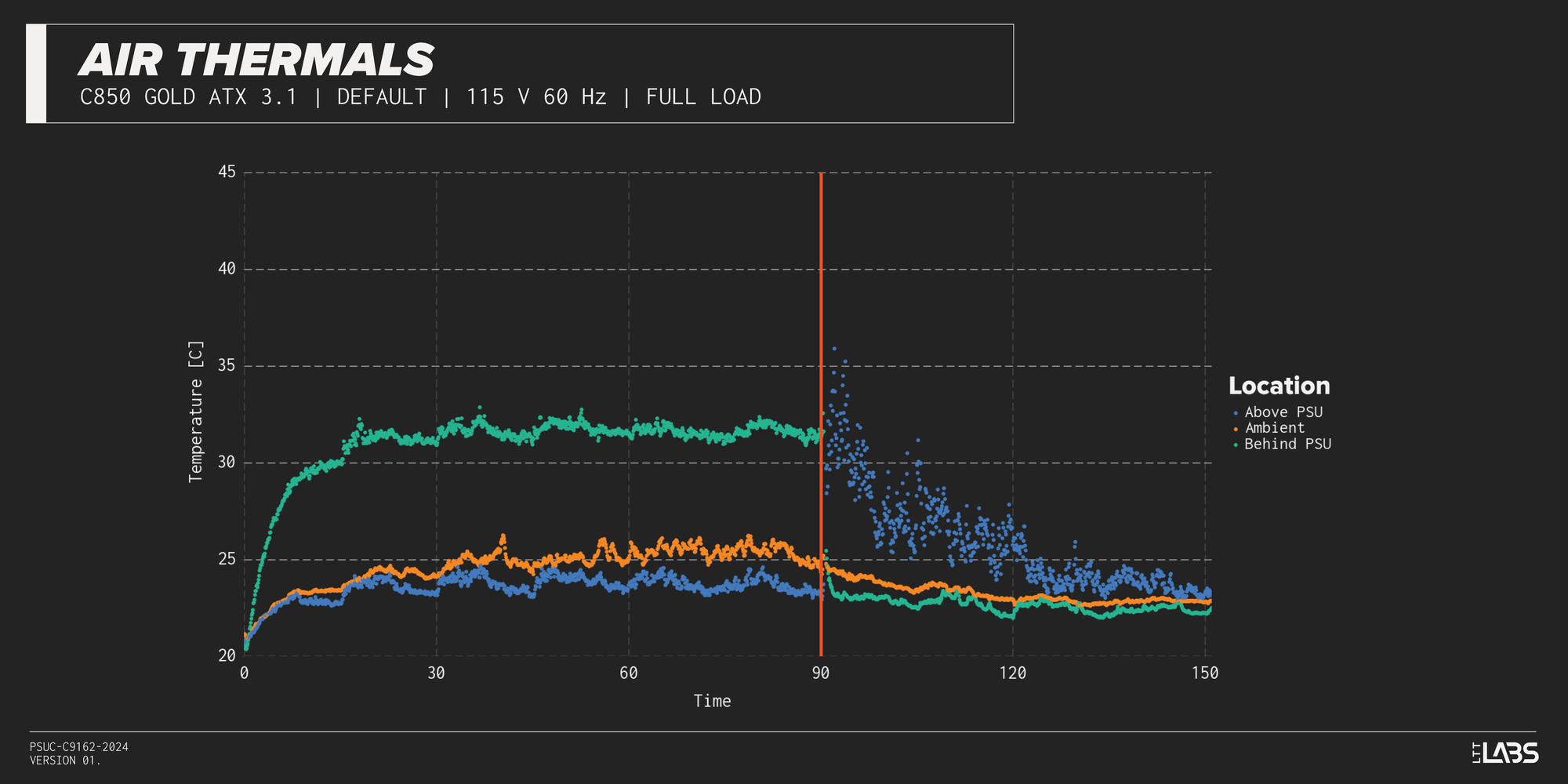
Task: Click the 30 tick on the temperature axis
Action: pyautogui.click(x=227, y=463)
